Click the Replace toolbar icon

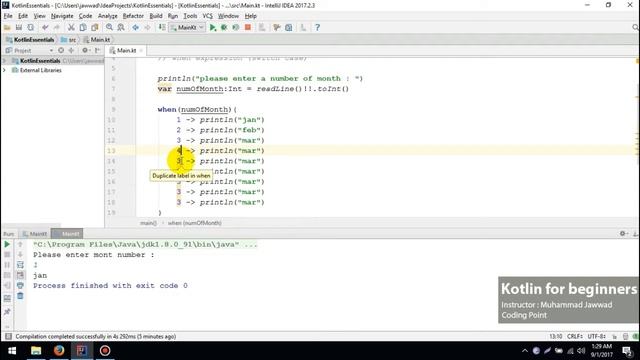(121, 27)
